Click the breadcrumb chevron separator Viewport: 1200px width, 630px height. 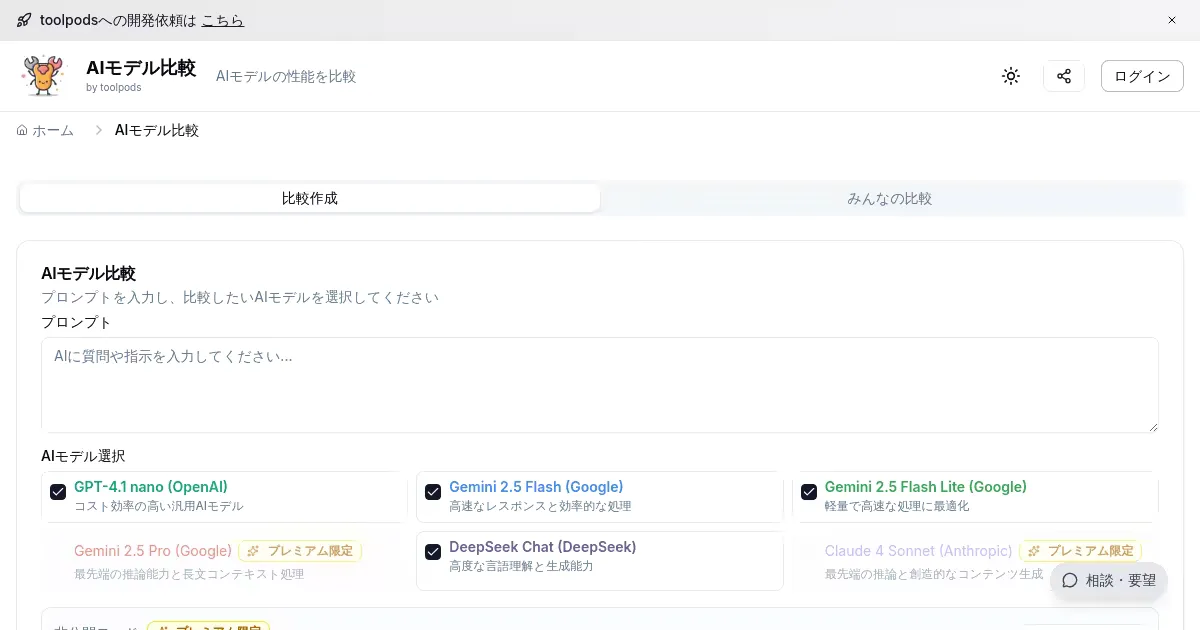99,130
